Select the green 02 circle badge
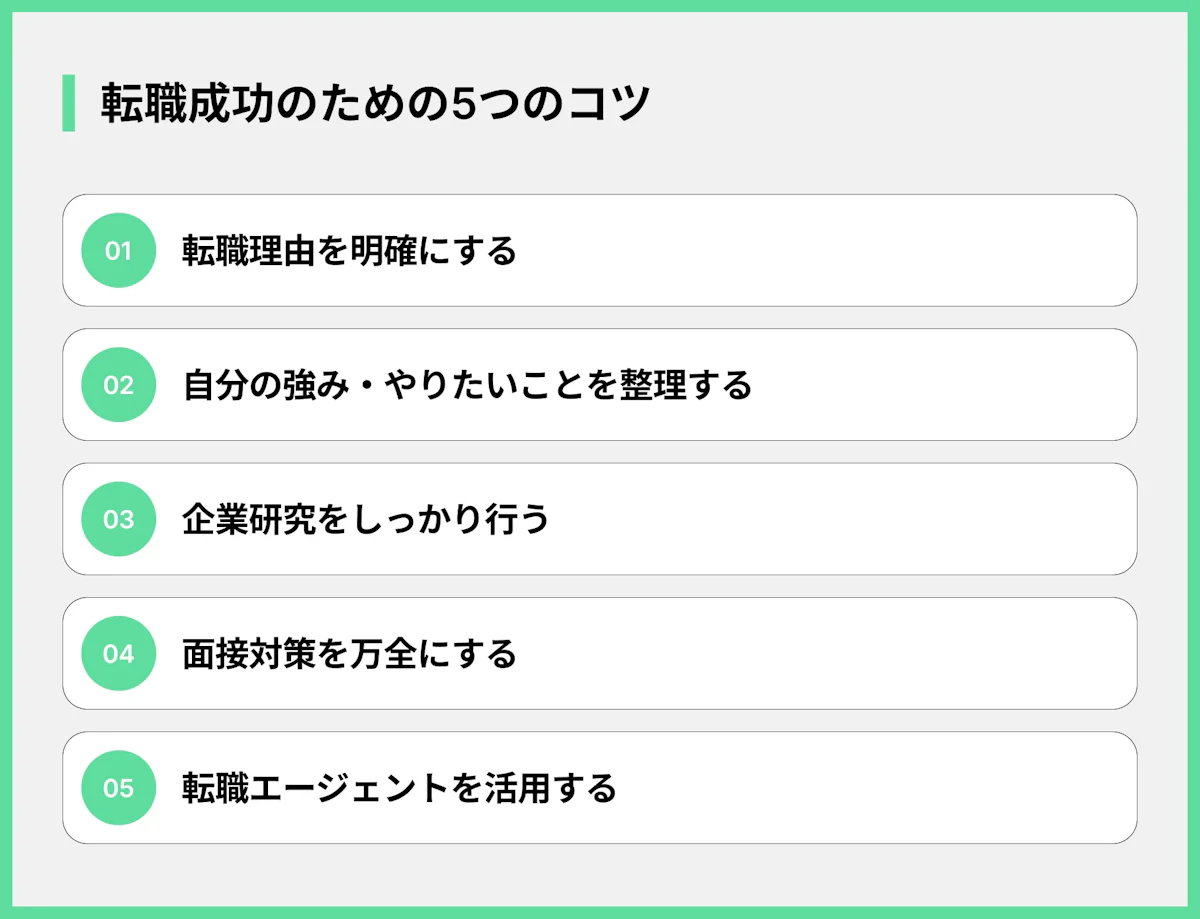The height and width of the screenshot is (919, 1200). (x=118, y=385)
